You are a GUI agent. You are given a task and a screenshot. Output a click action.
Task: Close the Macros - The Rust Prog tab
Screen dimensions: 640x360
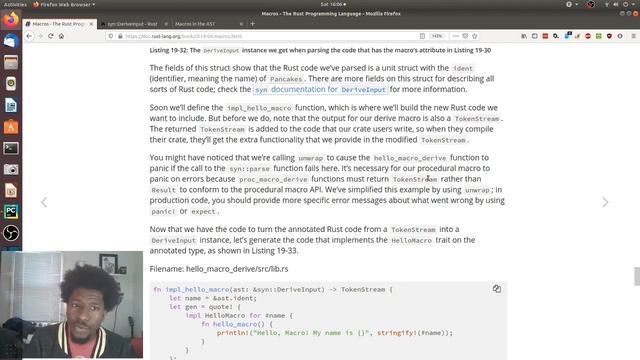[x=91, y=24]
